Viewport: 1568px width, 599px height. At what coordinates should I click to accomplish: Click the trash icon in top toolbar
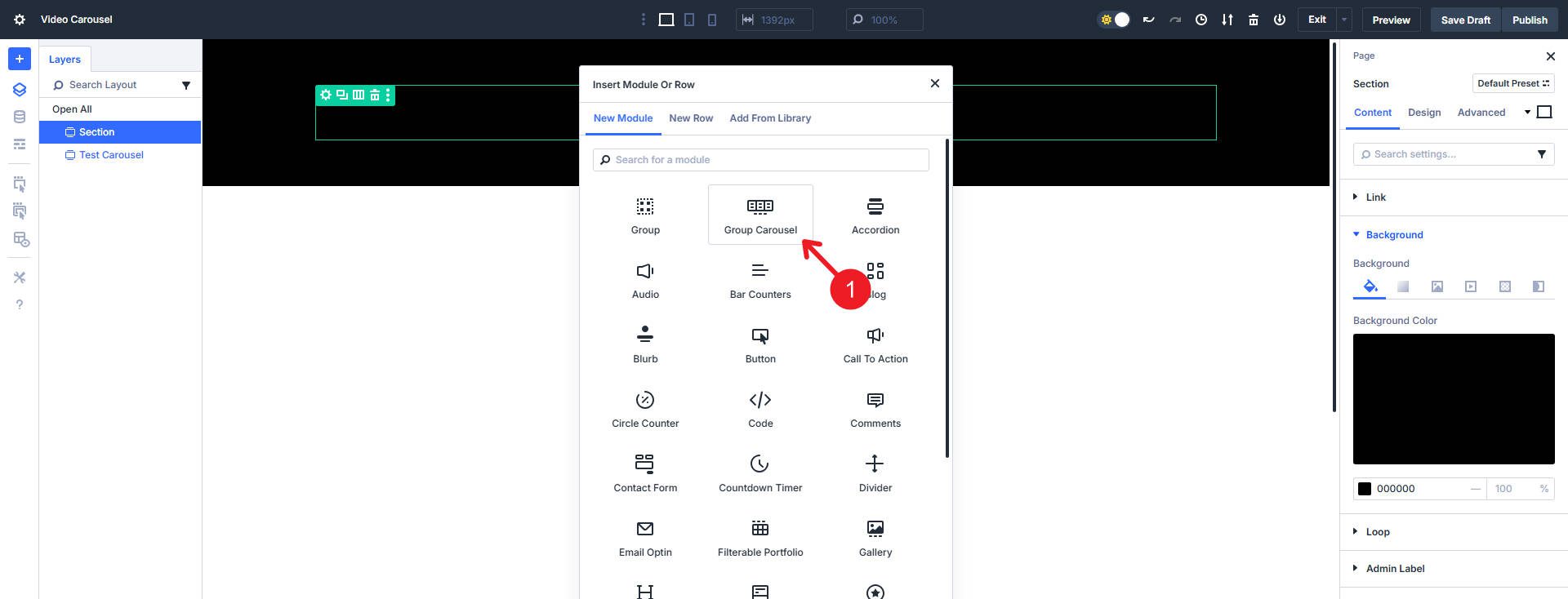tap(1253, 20)
